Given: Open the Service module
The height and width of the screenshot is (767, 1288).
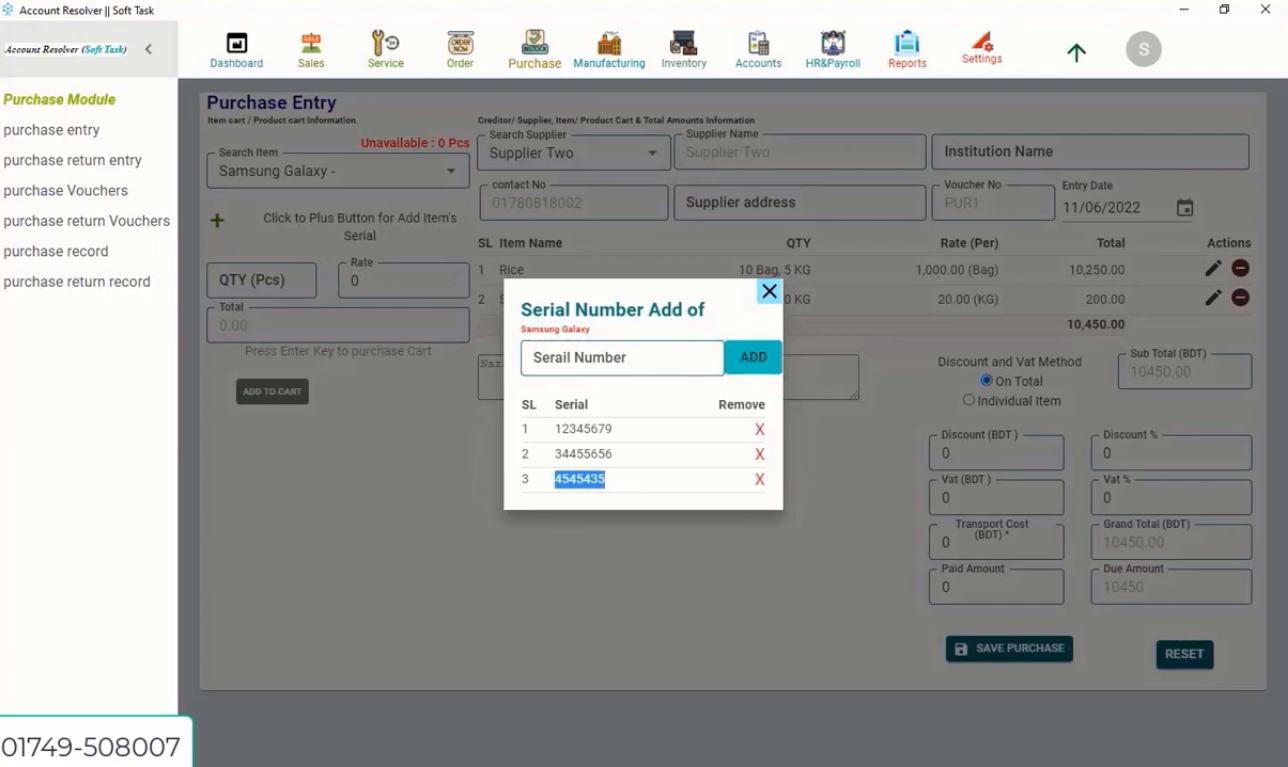Looking at the screenshot, I should [385, 48].
